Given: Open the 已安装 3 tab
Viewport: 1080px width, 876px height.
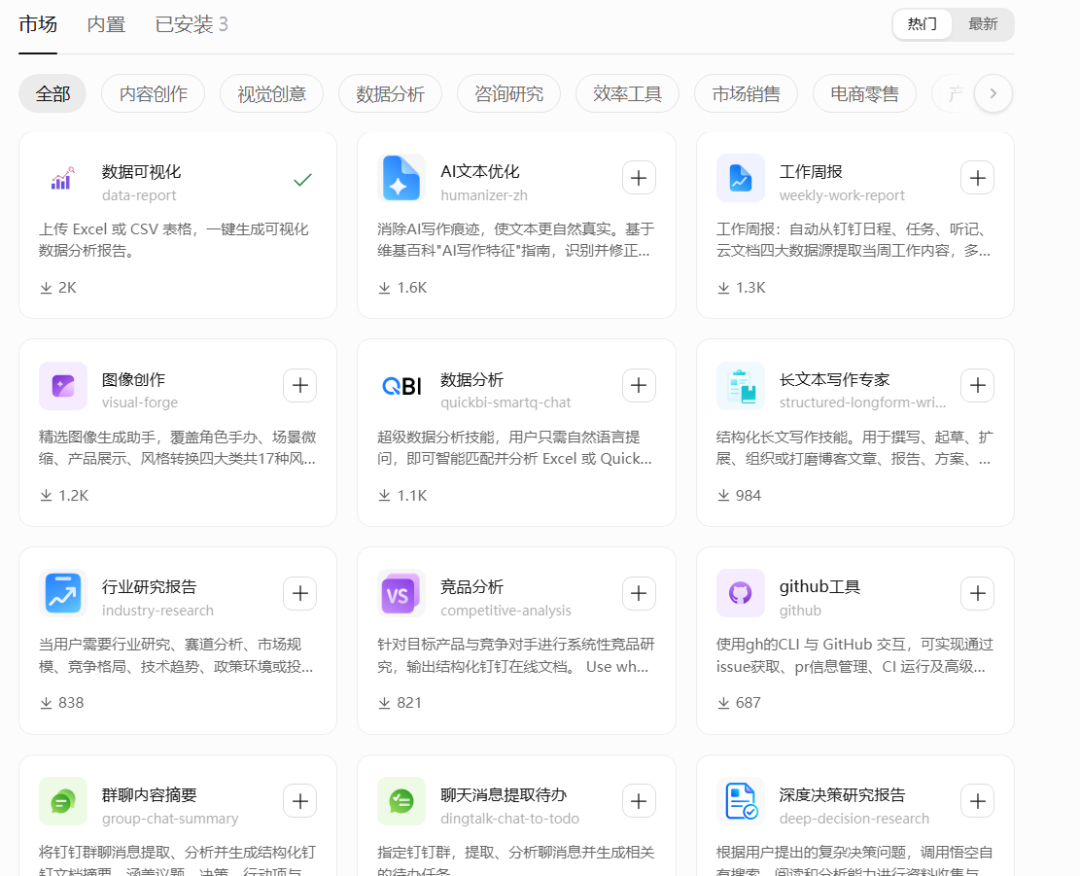Looking at the screenshot, I should click(x=191, y=25).
